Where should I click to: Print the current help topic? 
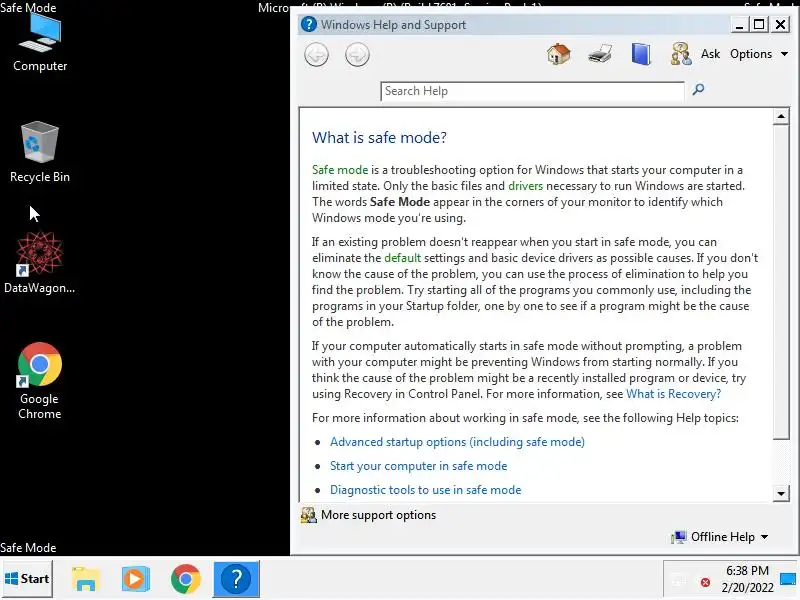point(599,54)
